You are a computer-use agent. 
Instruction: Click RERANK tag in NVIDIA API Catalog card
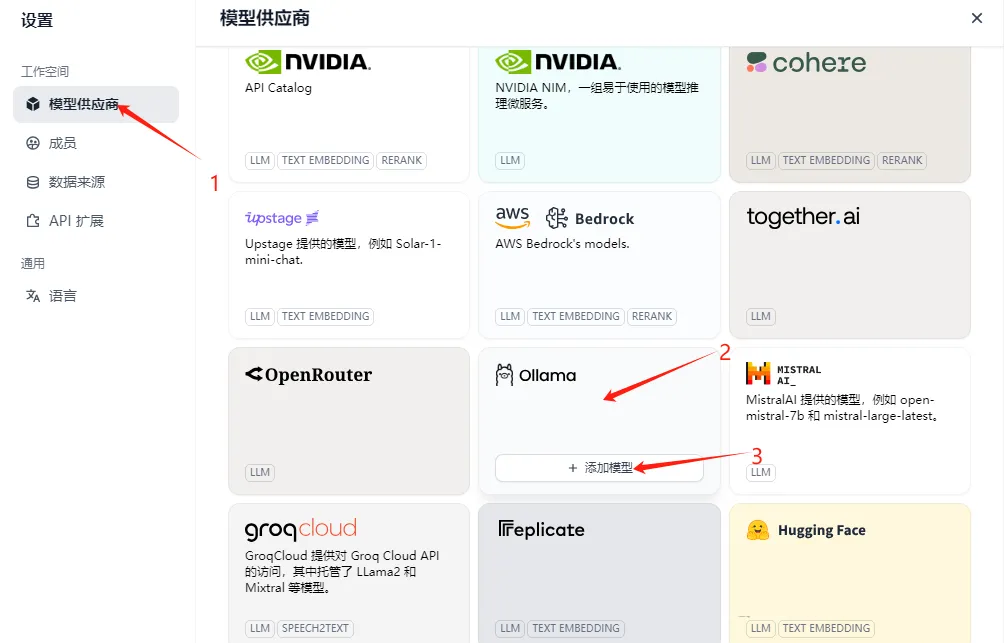(x=401, y=160)
